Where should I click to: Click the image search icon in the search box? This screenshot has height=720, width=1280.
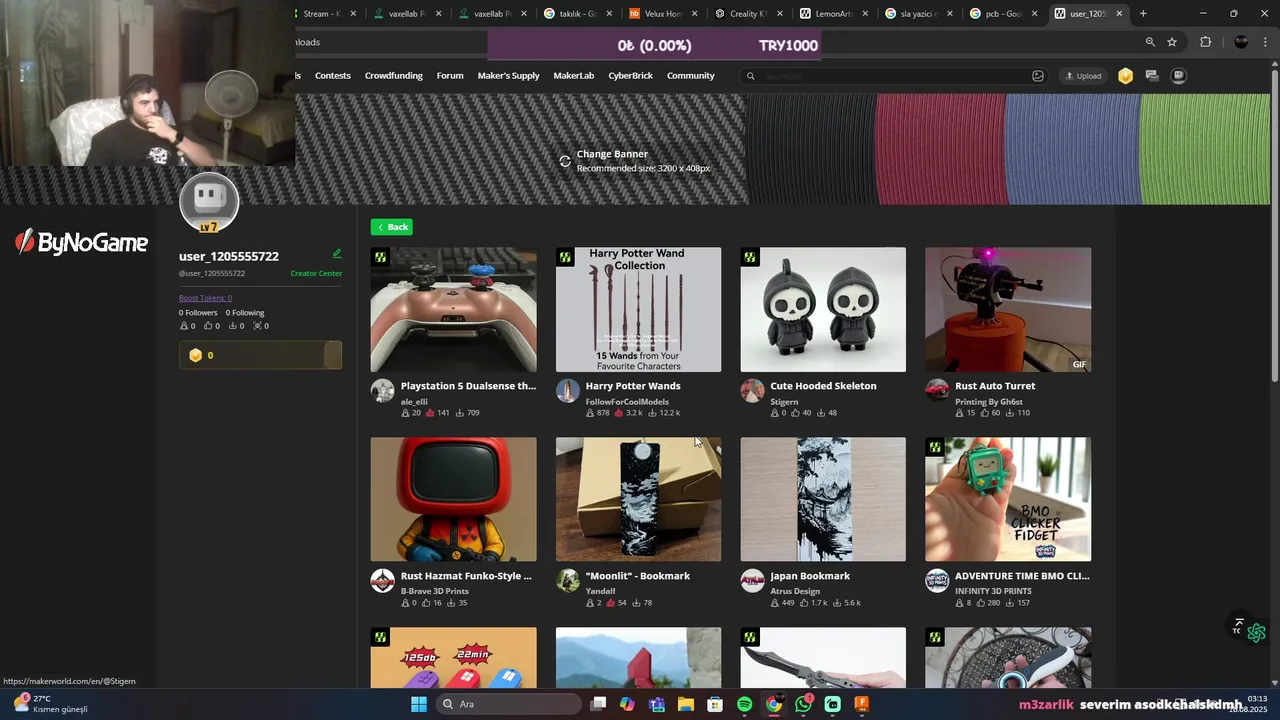(x=1038, y=76)
